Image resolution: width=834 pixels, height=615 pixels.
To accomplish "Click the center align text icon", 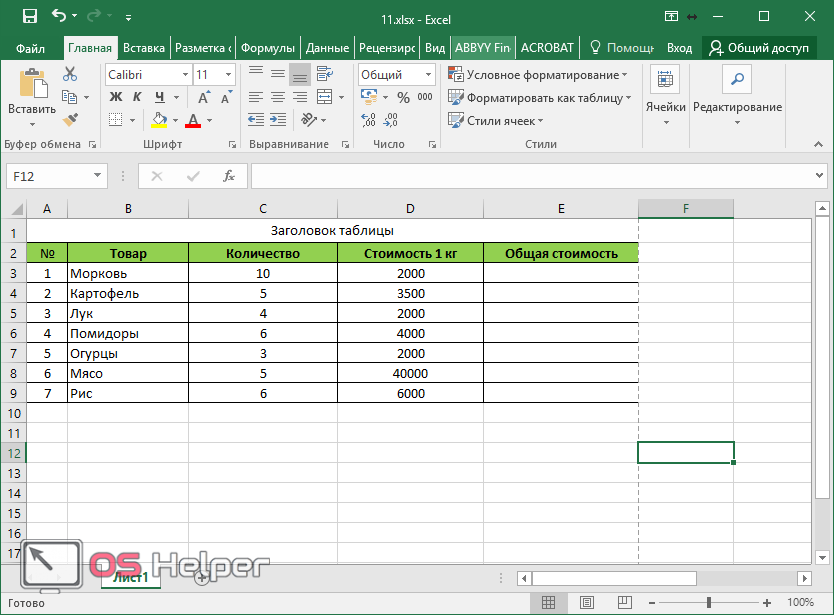I will pyautogui.click(x=277, y=97).
